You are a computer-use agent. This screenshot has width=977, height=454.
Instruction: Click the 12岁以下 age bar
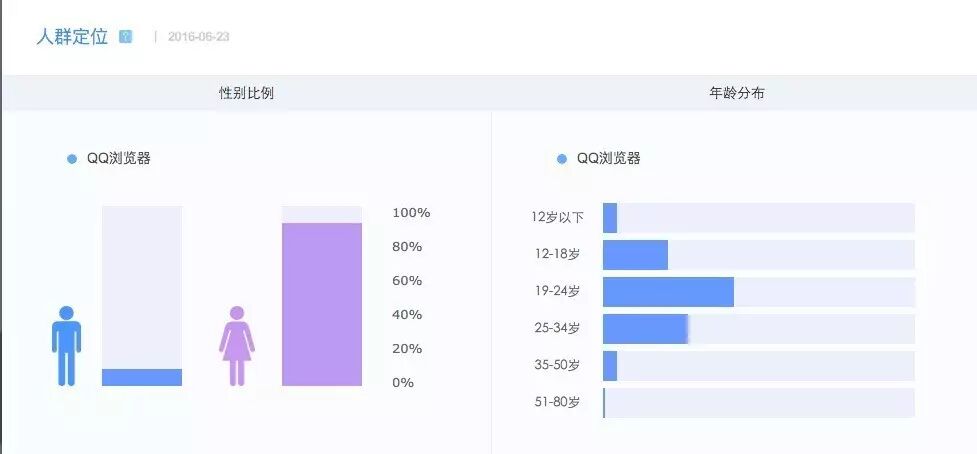click(x=610, y=218)
